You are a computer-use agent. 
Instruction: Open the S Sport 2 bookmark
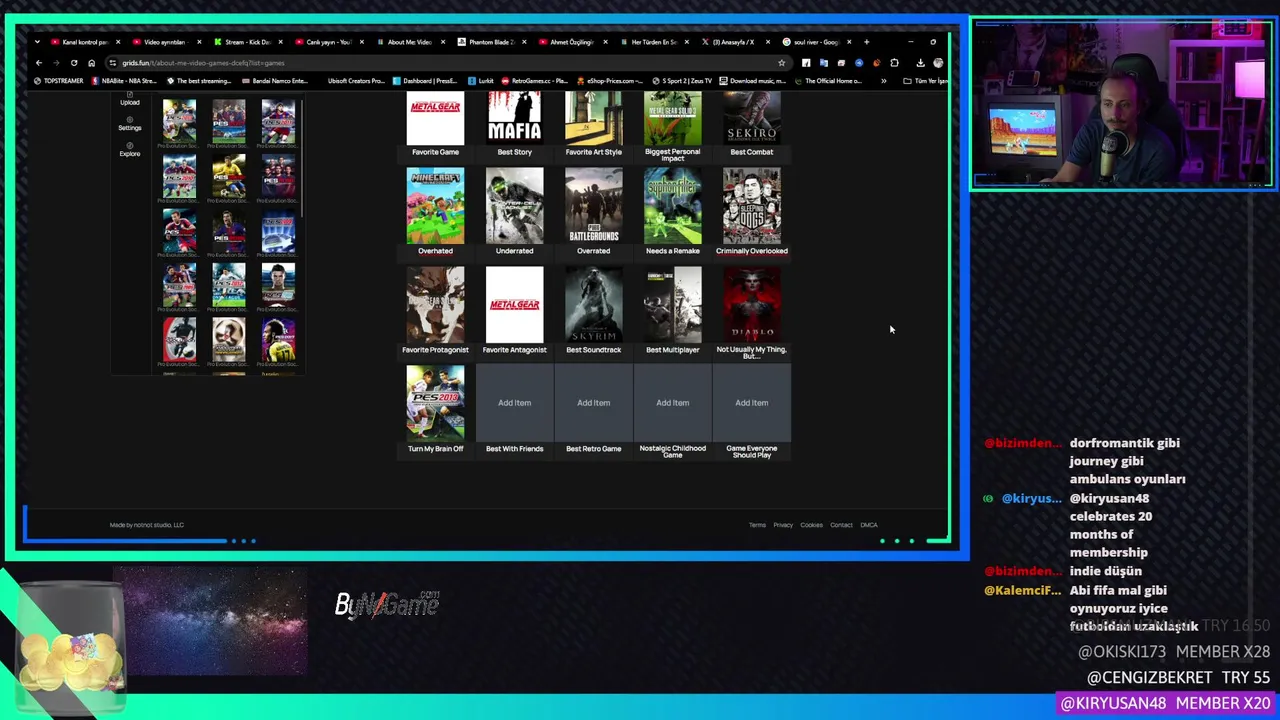coord(683,81)
